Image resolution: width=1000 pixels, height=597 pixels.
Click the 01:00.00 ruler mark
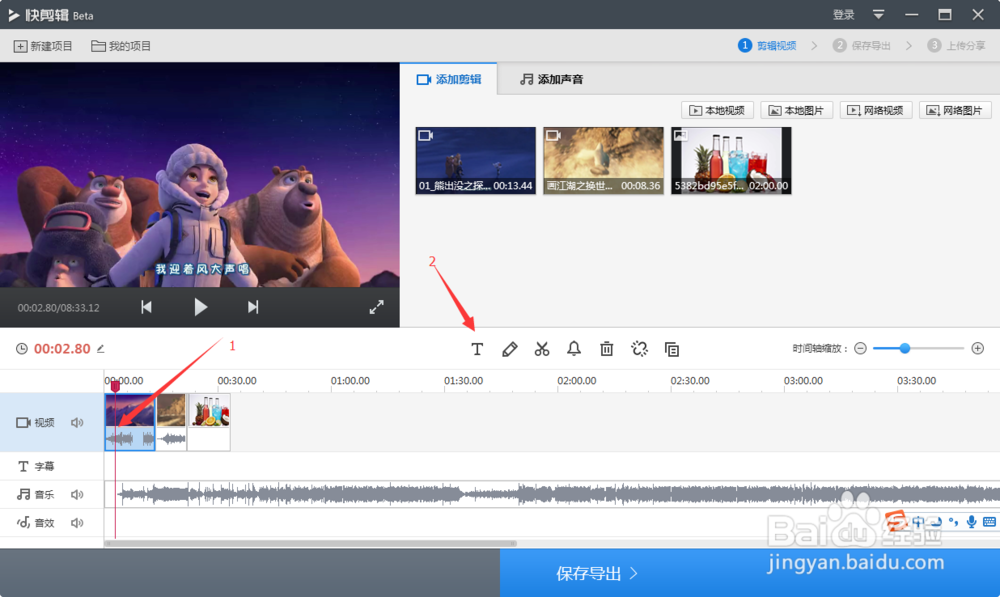[350, 381]
